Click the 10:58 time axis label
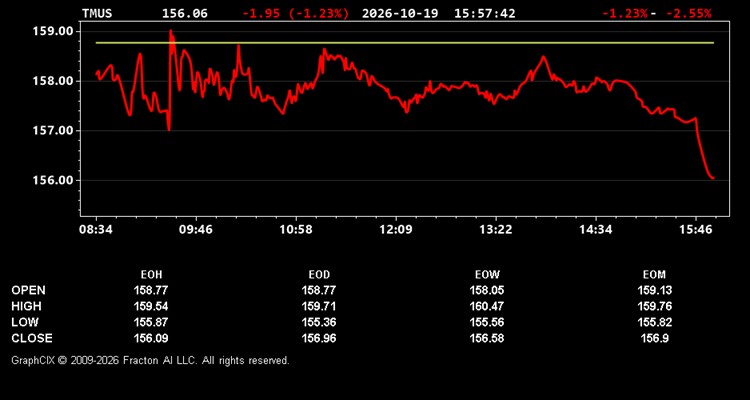The image size is (750, 400). pos(296,230)
